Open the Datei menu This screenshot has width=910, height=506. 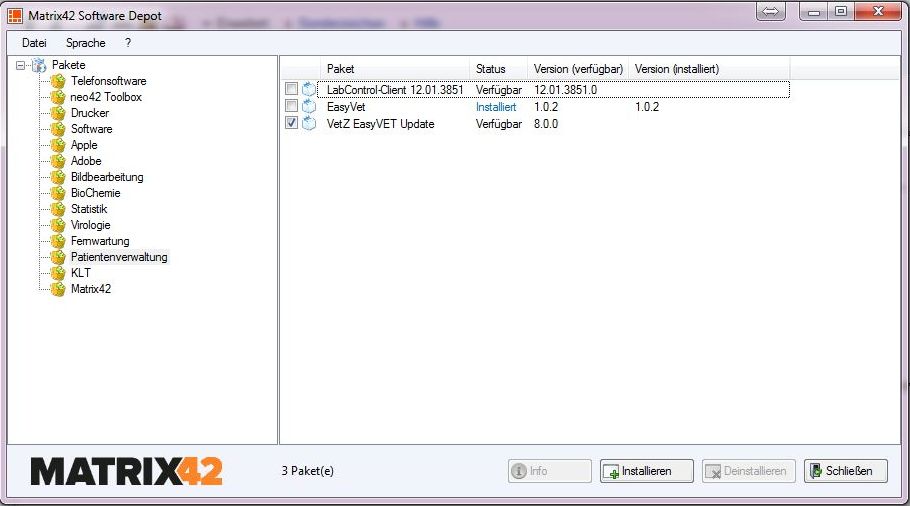[x=34, y=43]
